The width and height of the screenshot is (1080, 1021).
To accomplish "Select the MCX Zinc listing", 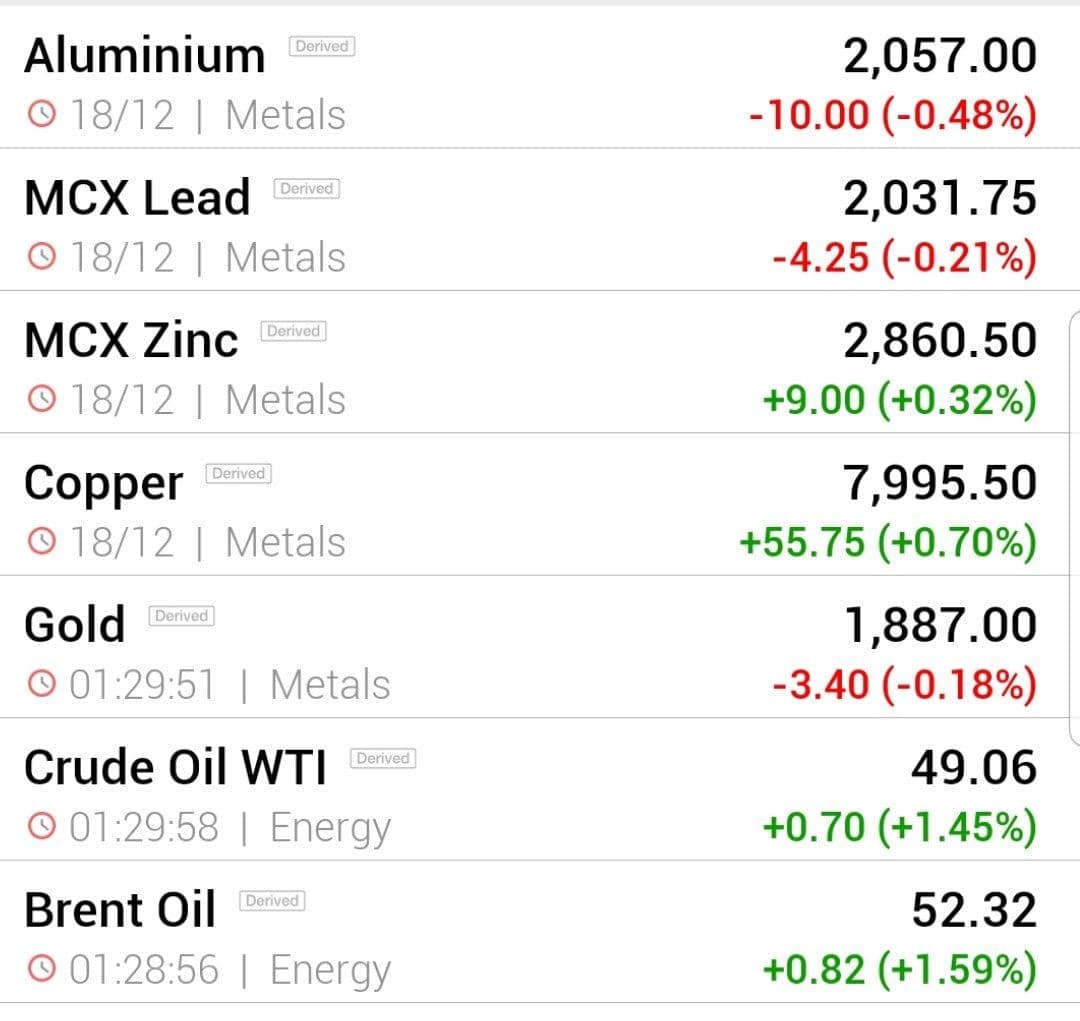I will pos(540,362).
